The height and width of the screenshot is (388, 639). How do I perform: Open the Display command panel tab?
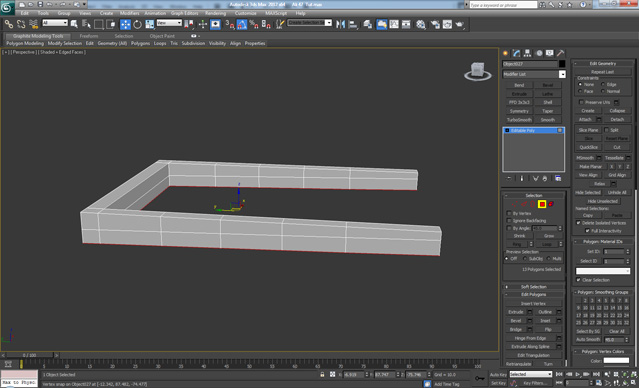coord(550,53)
